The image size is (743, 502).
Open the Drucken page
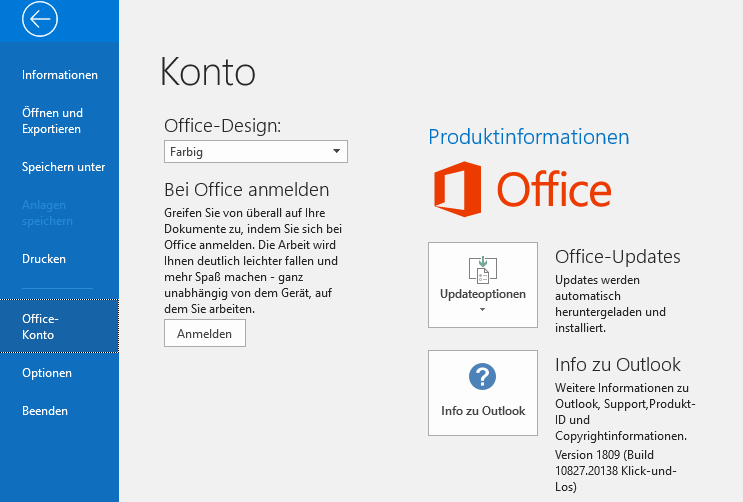pos(44,259)
